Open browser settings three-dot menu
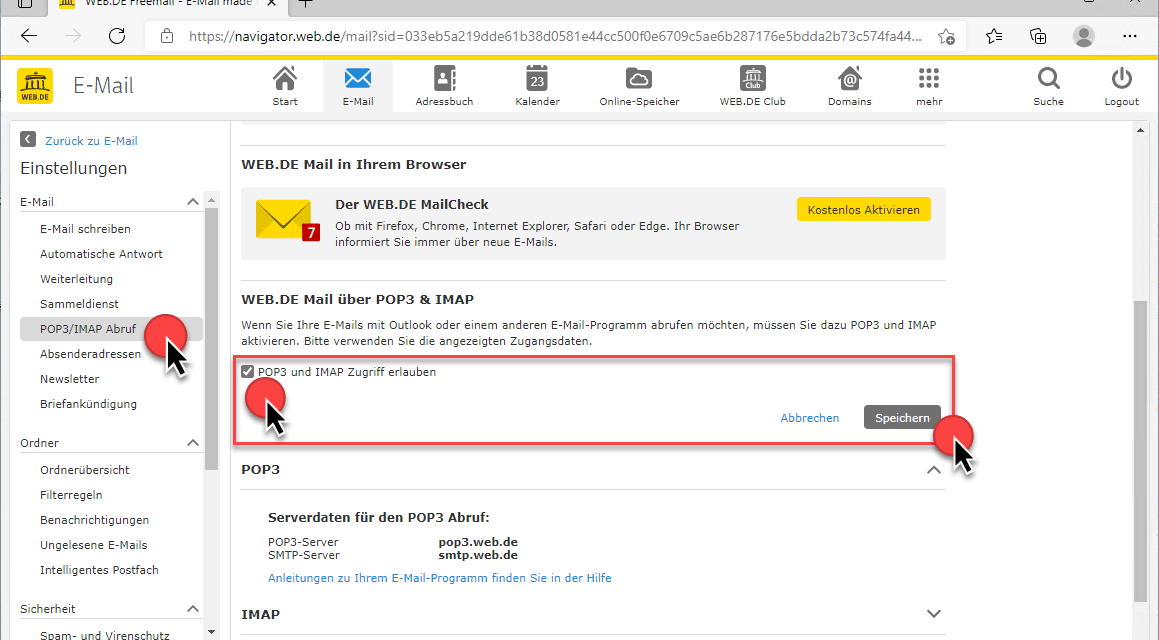 click(x=1129, y=35)
